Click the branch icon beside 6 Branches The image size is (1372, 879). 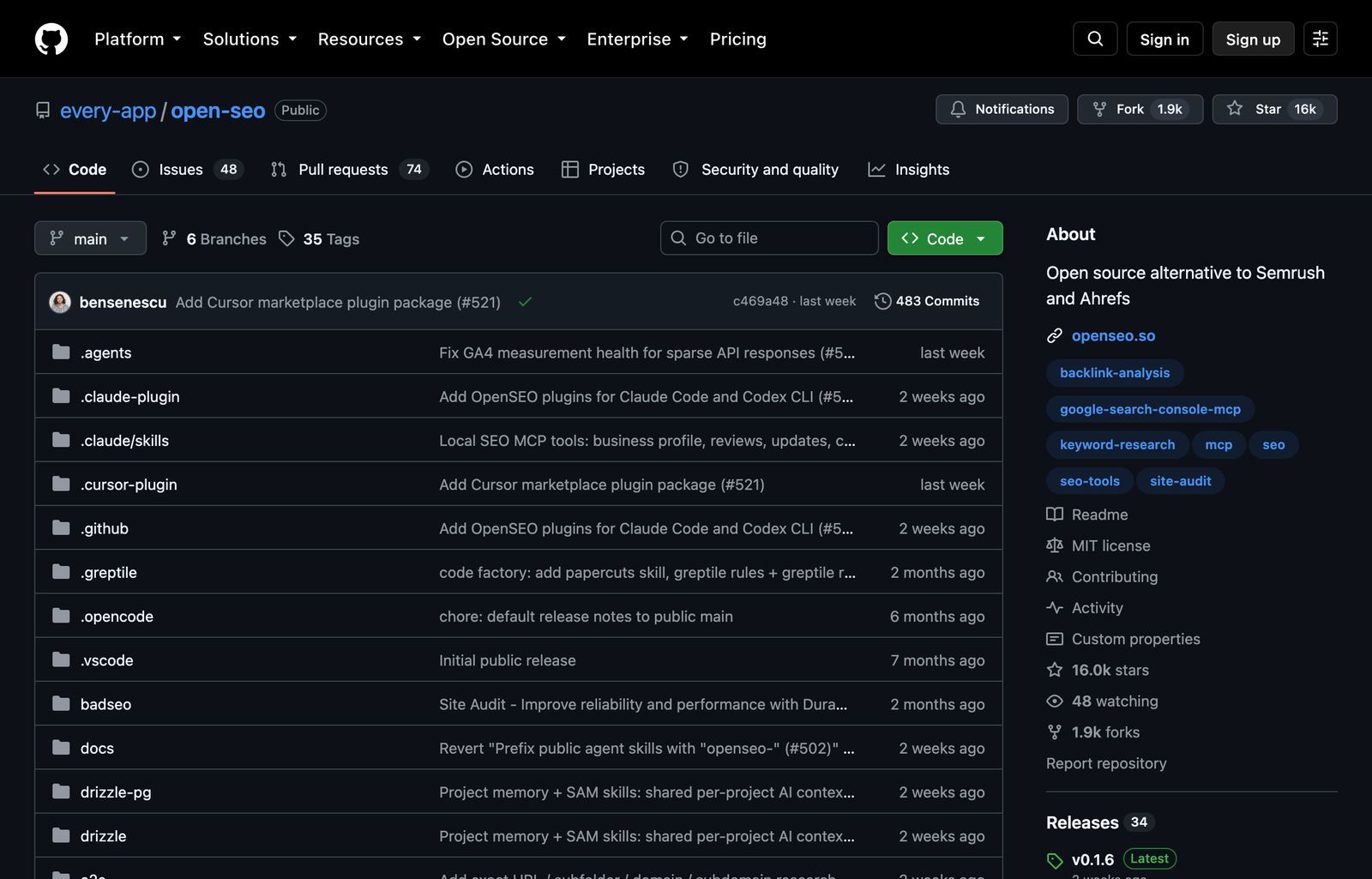[x=170, y=238]
